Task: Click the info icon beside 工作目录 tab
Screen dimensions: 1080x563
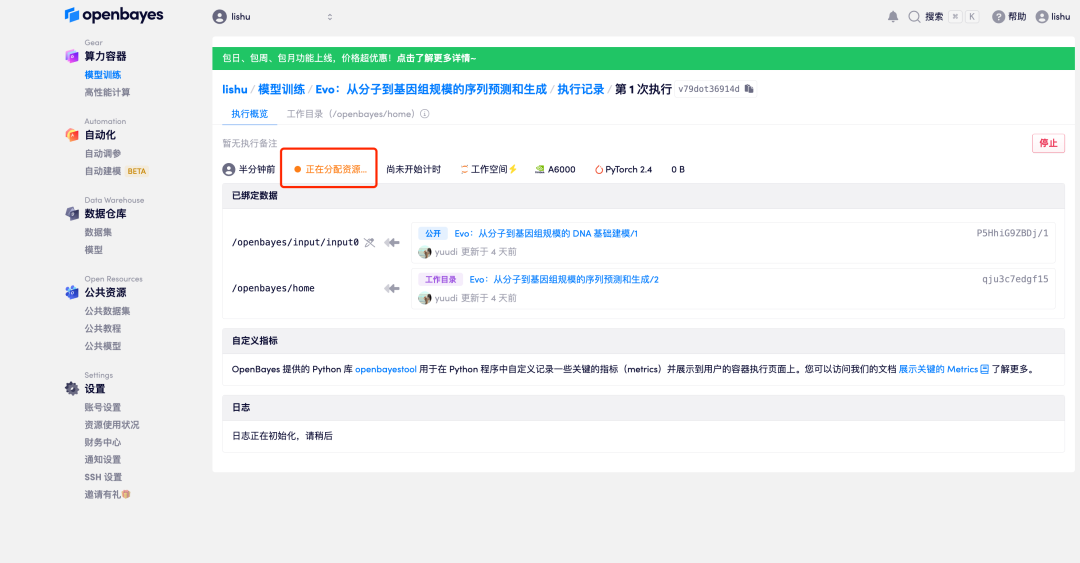Action: 425,114
